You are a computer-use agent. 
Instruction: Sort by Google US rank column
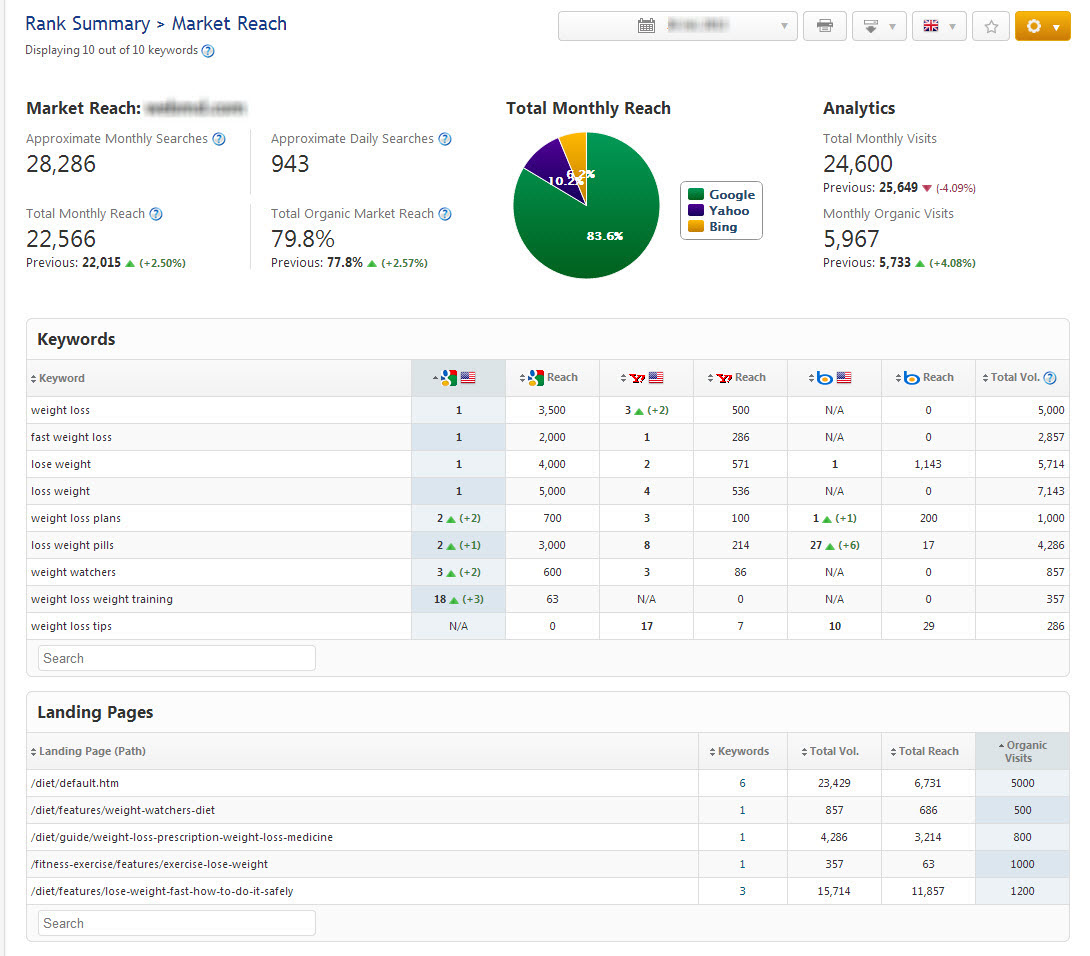coord(458,378)
